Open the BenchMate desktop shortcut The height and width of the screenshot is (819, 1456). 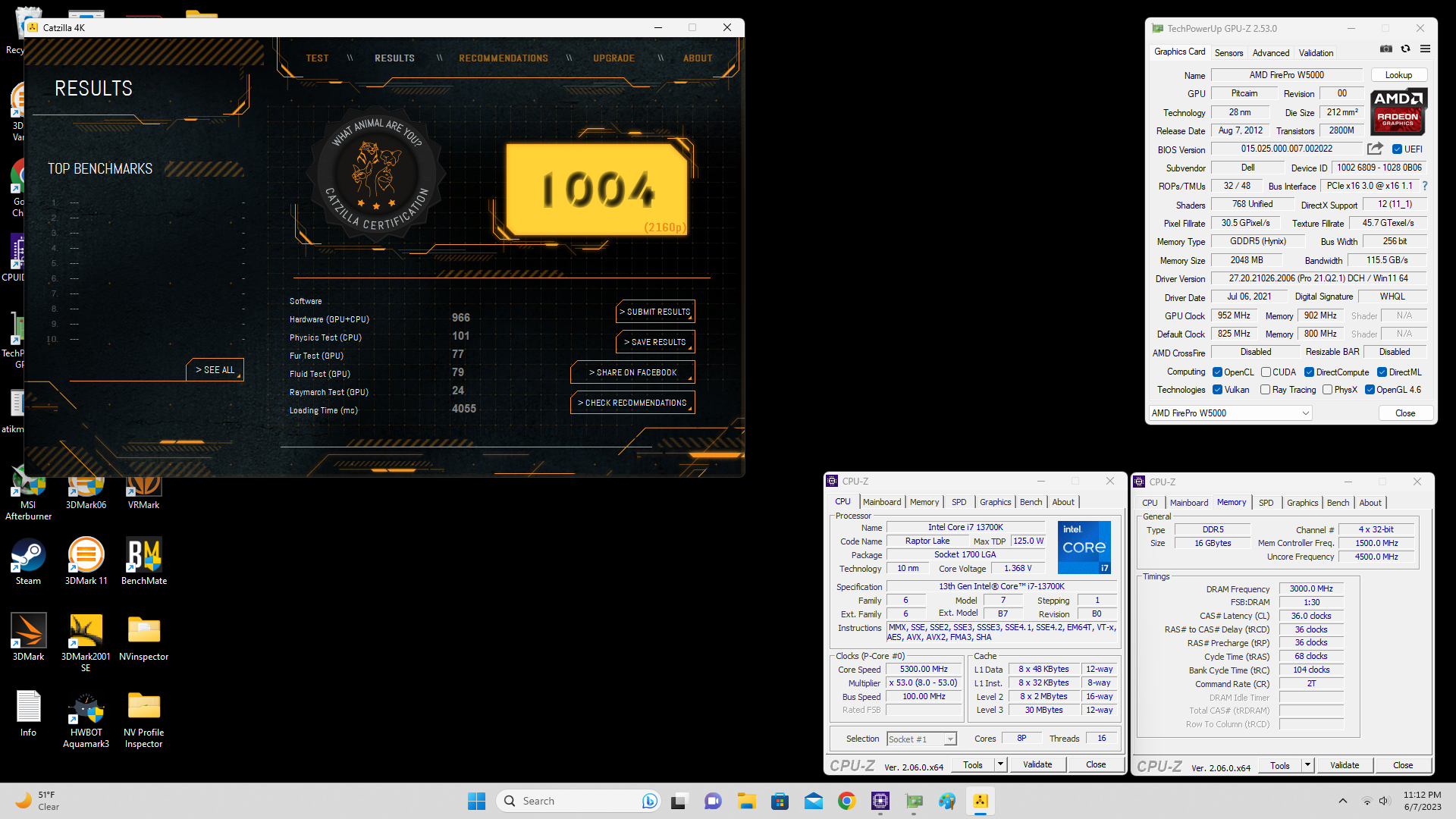click(144, 562)
